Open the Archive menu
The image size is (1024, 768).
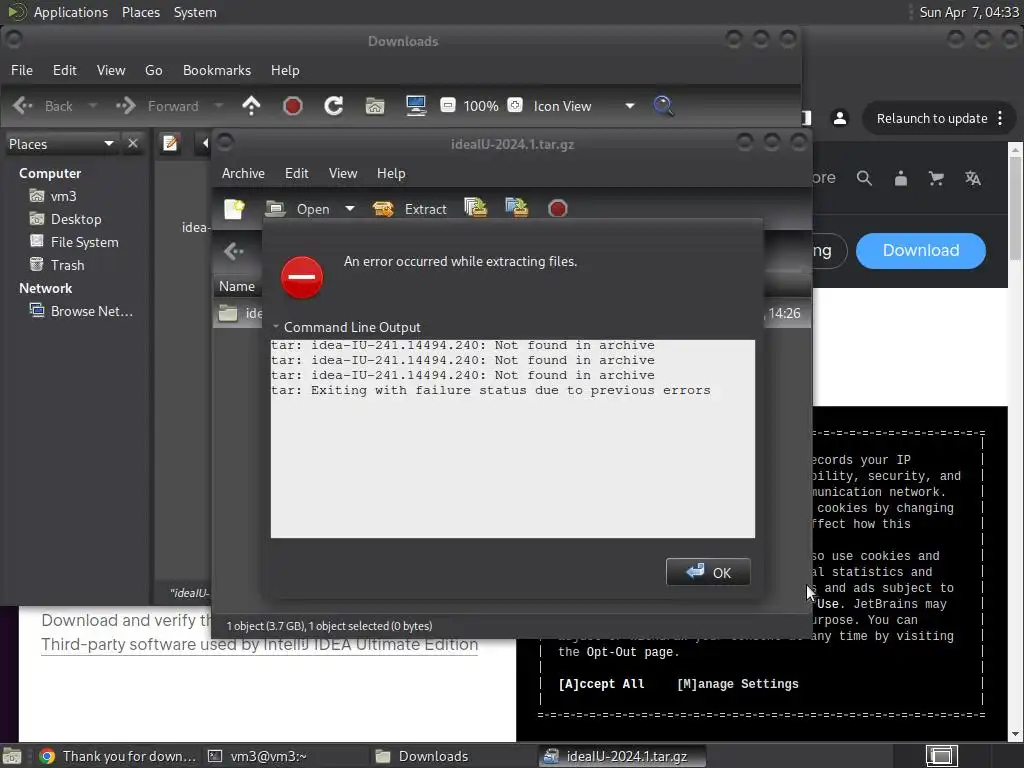click(243, 173)
